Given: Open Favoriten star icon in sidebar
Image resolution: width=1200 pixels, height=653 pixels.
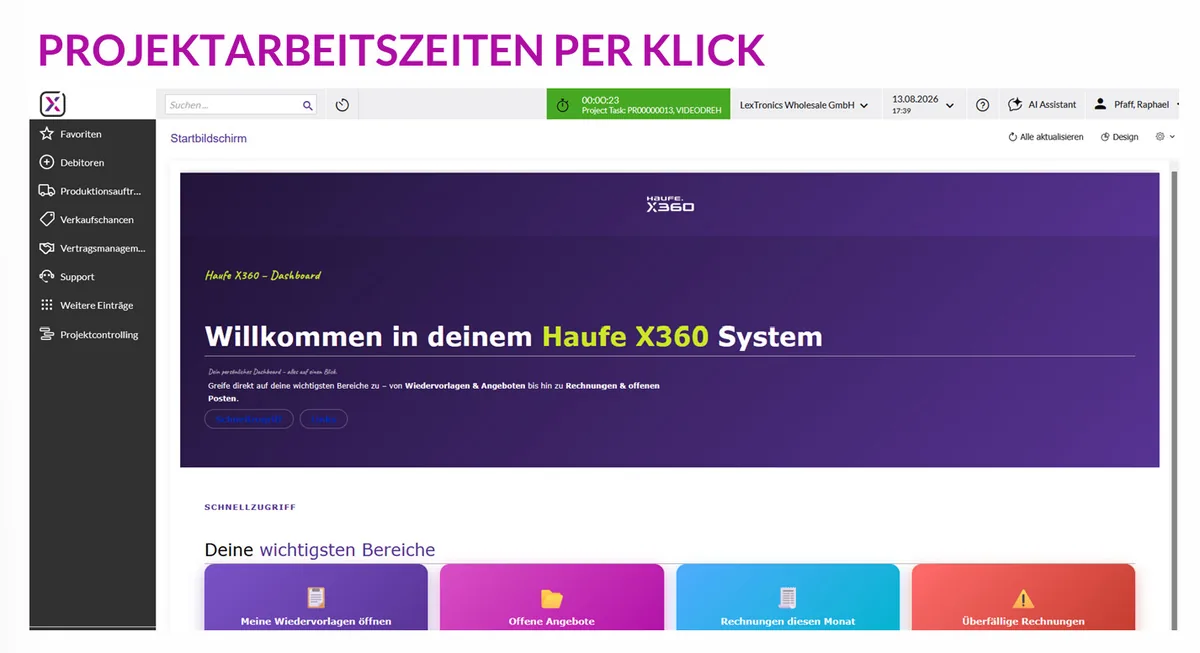Looking at the screenshot, I should click(46, 134).
